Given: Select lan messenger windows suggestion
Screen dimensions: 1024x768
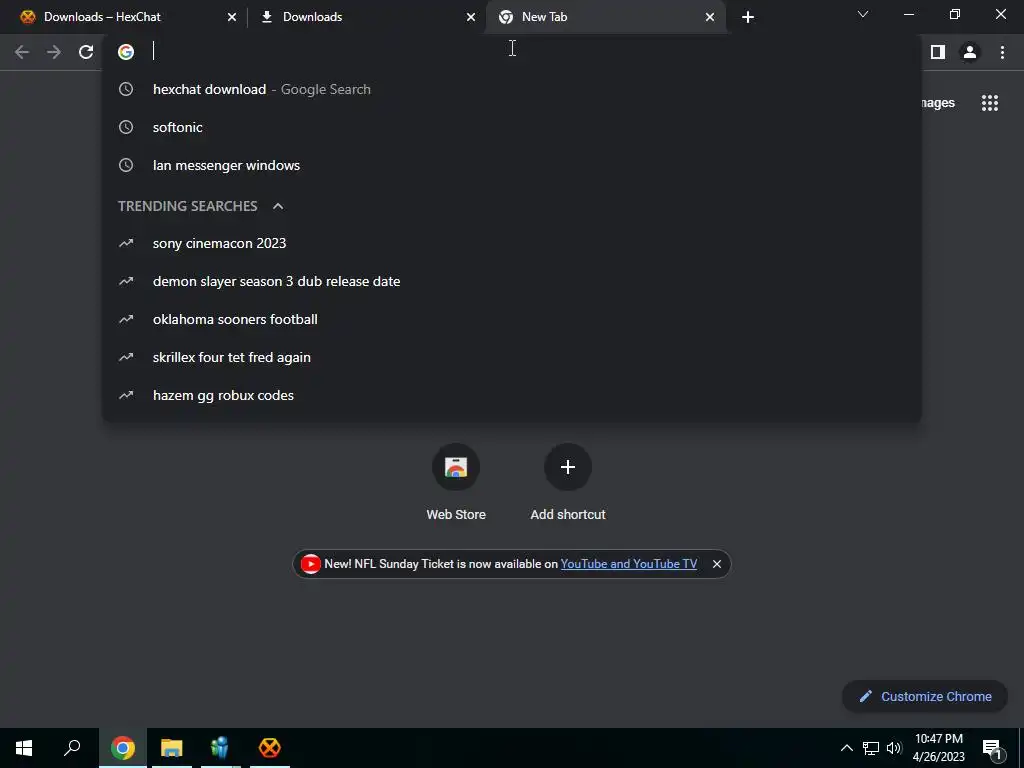Looking at the screenshot, I should pos(511,165).
